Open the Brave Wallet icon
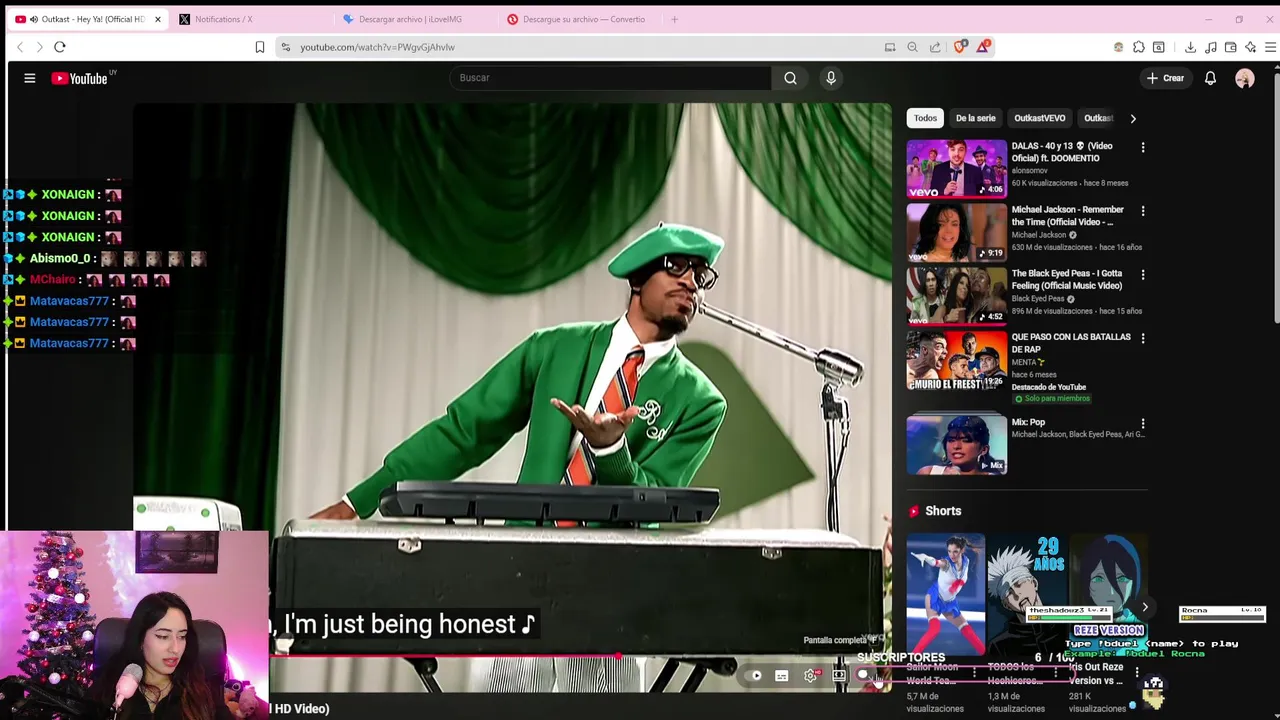The image size is (1280, 720). 1231,47
